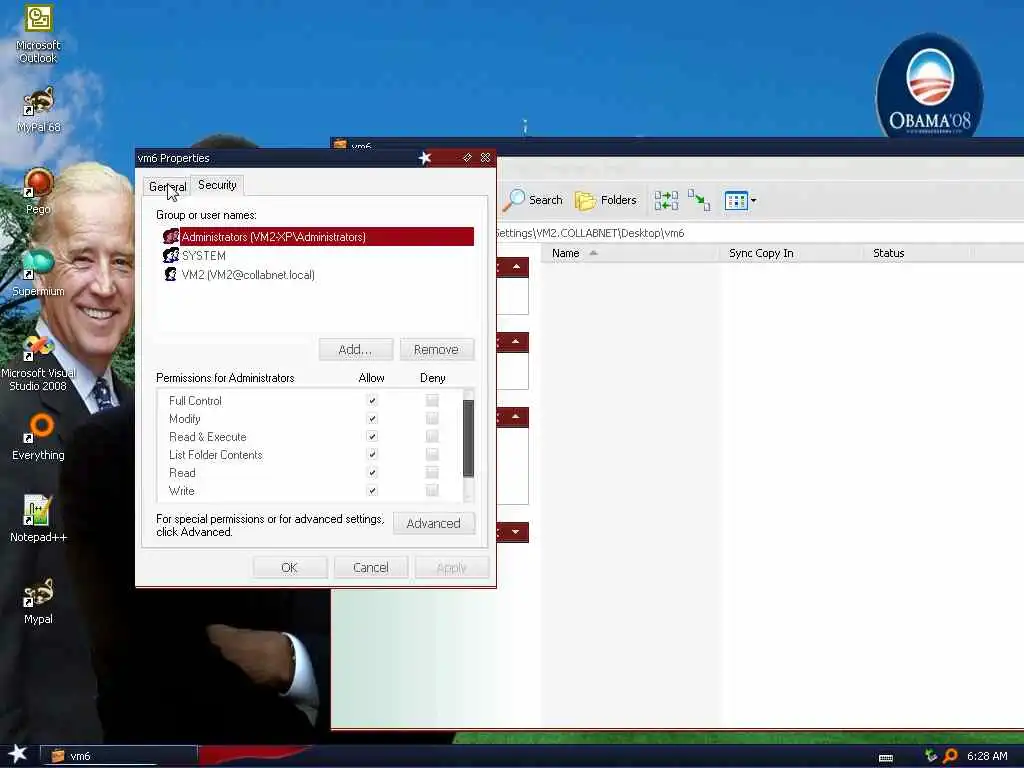
Task: Toggle Allow checkbox for Read
Action: pyautogui.click(x=372, y=472)
